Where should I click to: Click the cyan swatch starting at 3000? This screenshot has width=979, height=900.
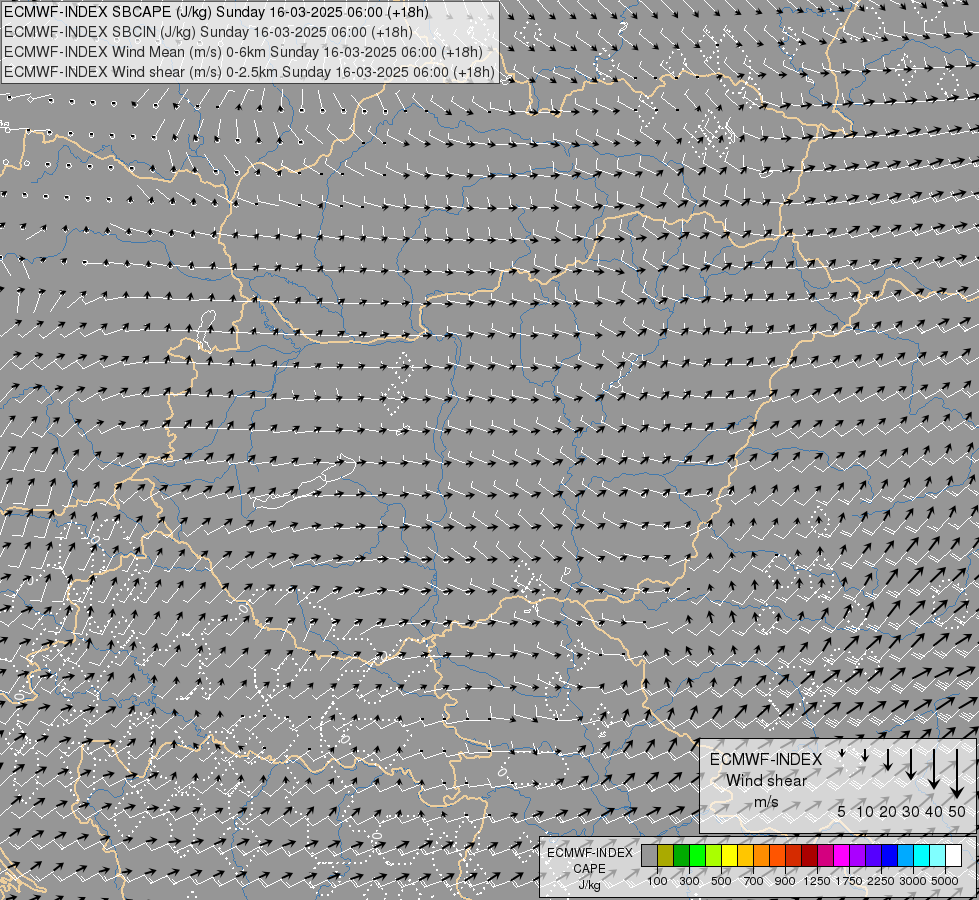click(922, 855)
